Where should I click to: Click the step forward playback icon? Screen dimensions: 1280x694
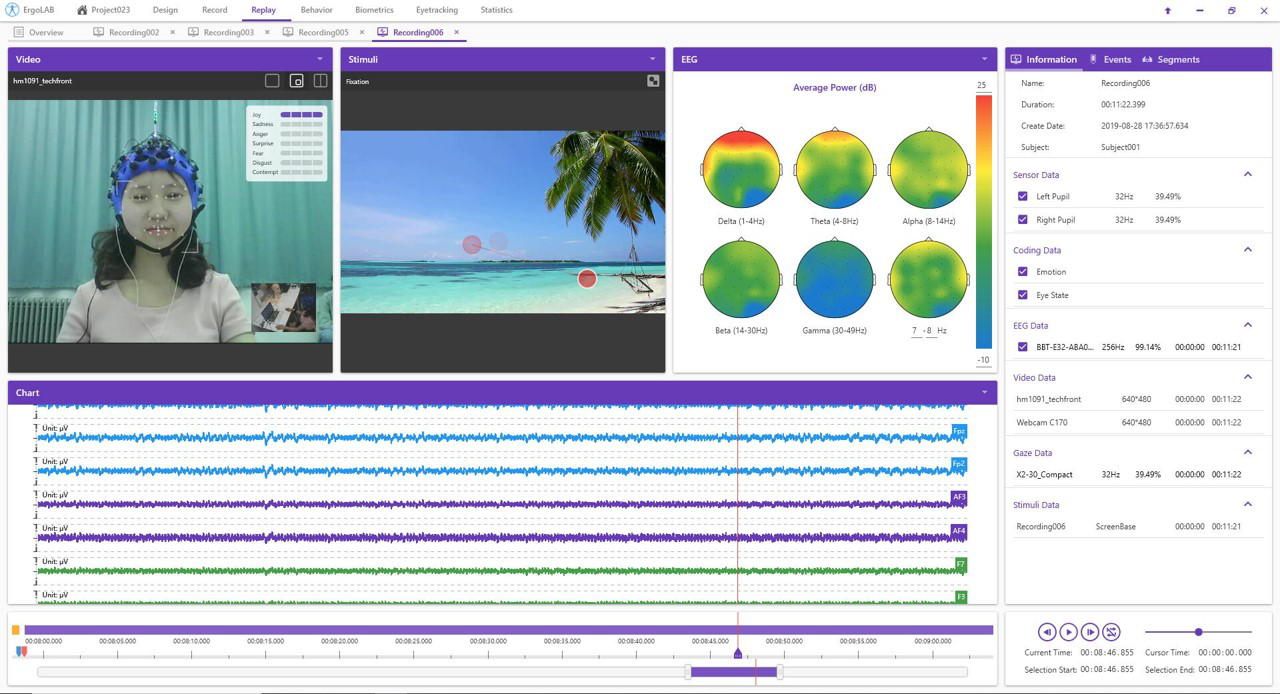coord(1090,632)
